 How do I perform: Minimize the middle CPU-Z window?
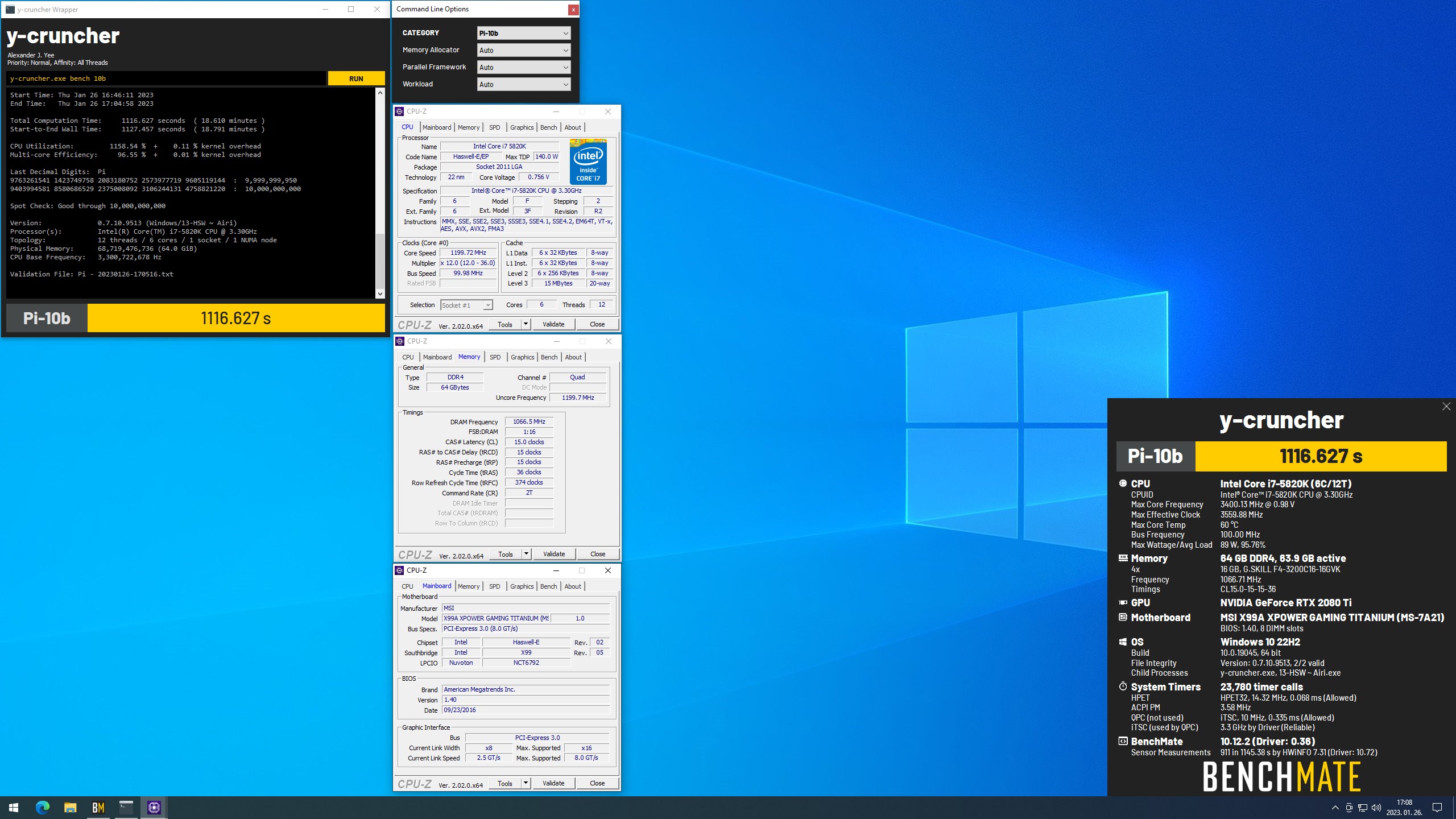[557, 341]
